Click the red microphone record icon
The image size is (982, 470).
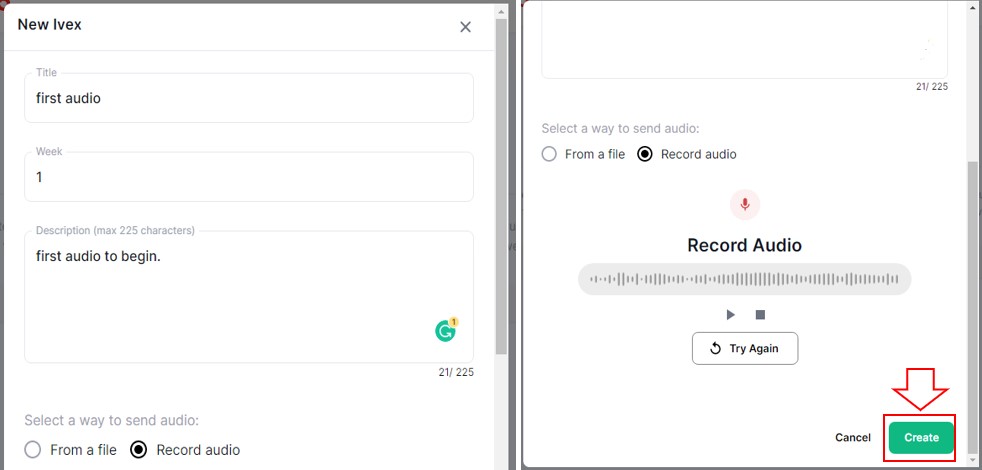point(744,204)
